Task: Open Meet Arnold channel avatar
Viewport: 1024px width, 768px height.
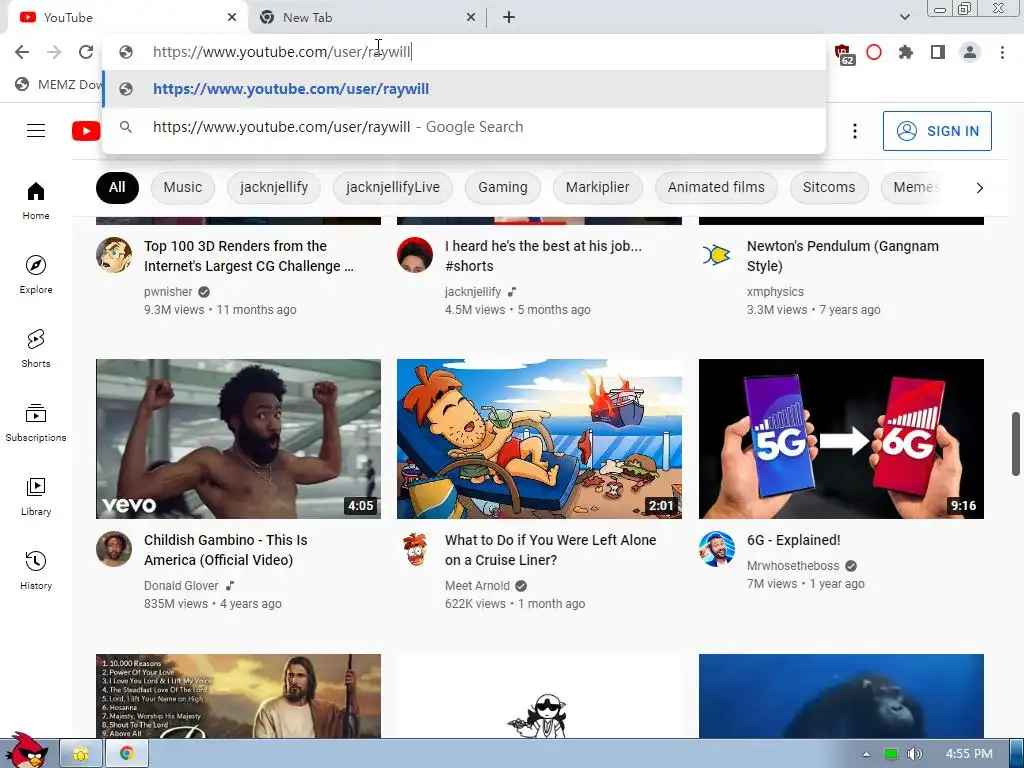Action: pos(415,549)
